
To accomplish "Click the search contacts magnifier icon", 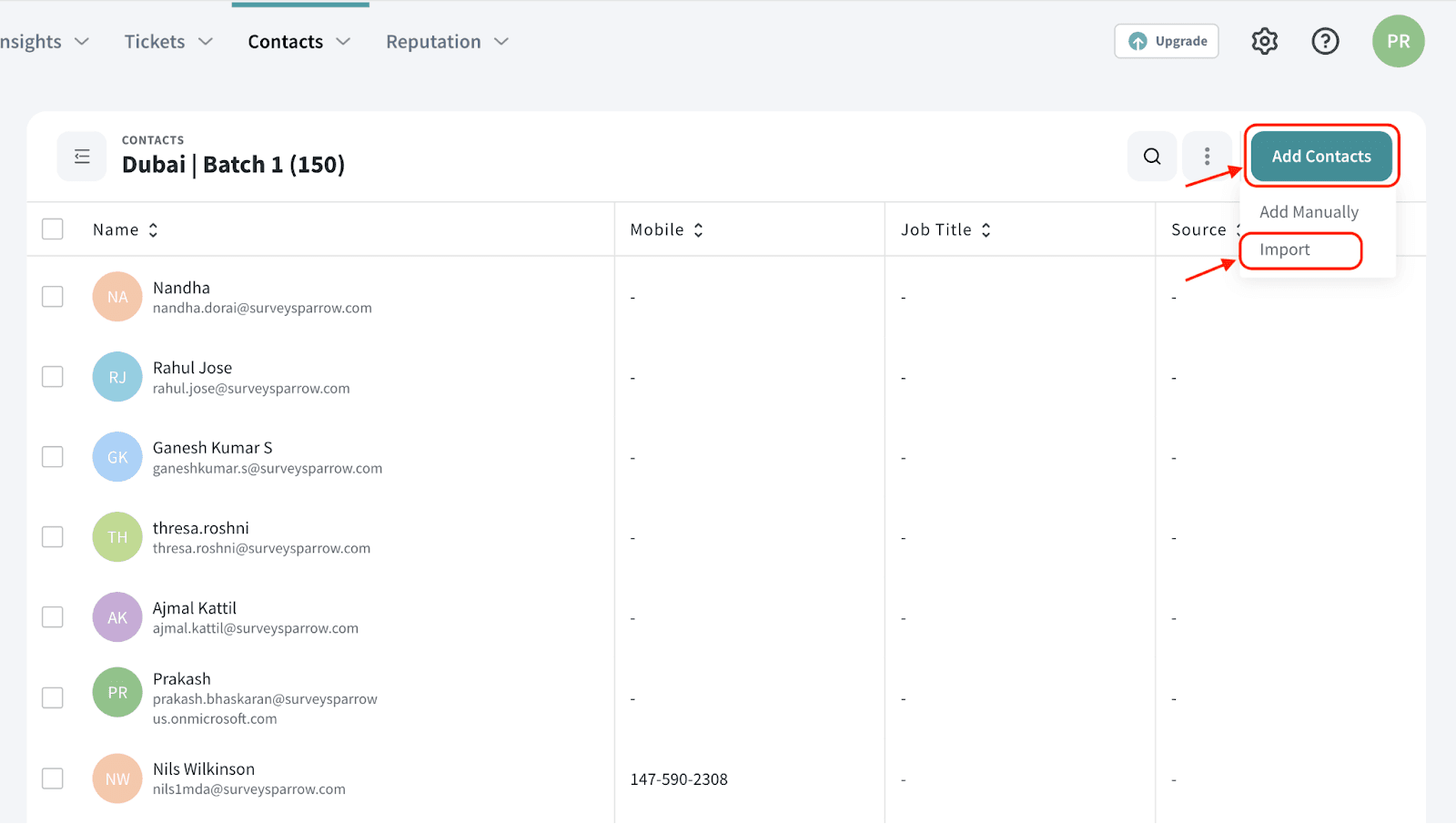I will point(1152,157).
